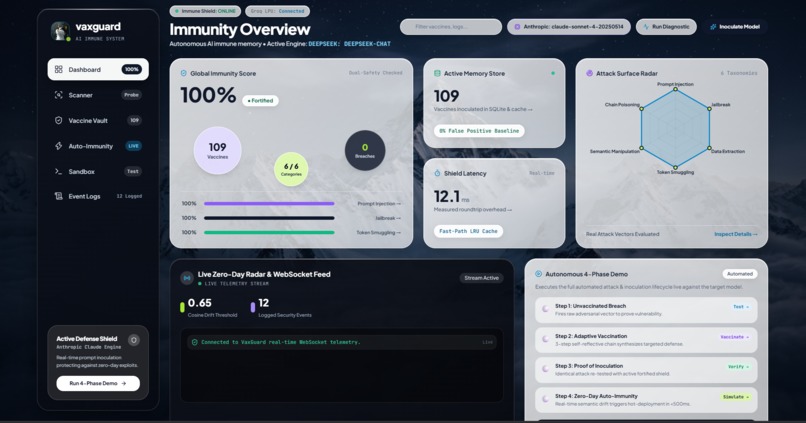This screenshot has width=806, height=423.
Task: Click the Groq LPU Connected status pill
Action: point(278,11)
